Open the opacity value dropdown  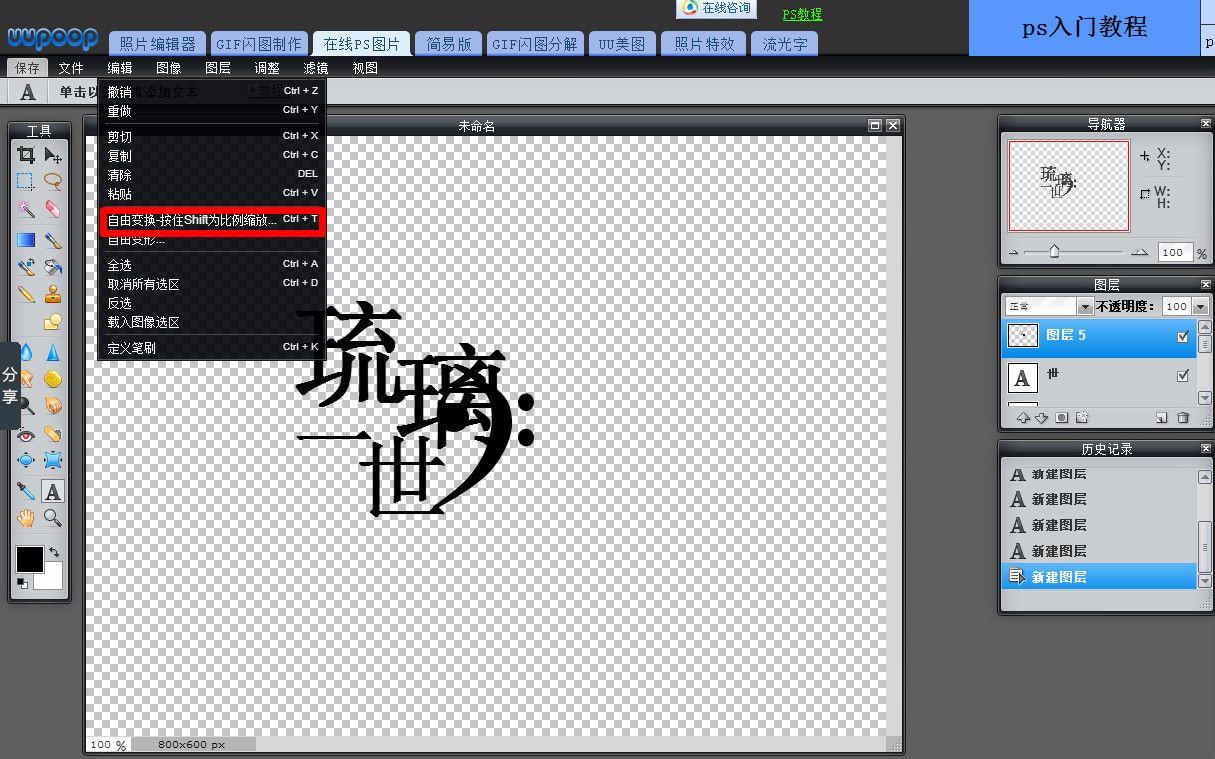click(x=1199, y=306)
